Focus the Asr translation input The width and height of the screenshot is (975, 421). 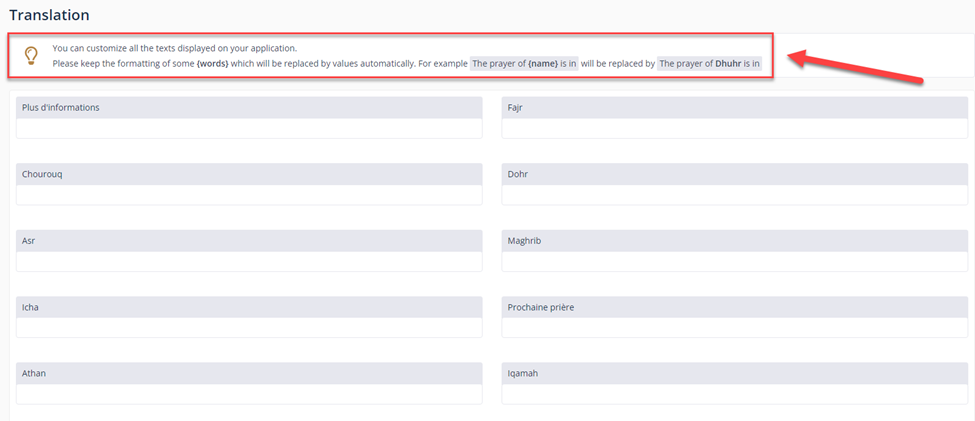click(249, 262)
